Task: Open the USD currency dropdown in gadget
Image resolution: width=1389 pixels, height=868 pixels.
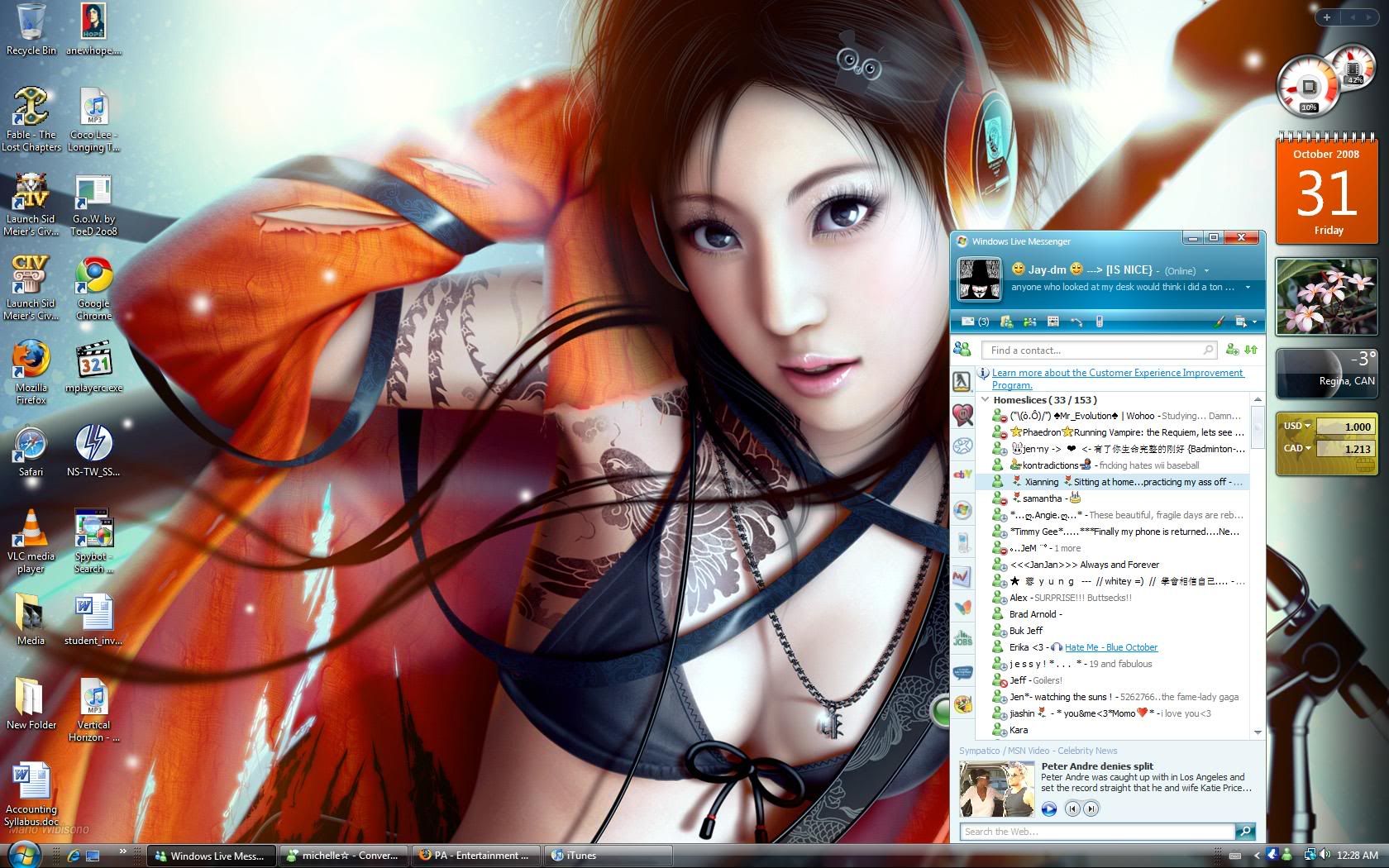Action: tap(1296, 426)
